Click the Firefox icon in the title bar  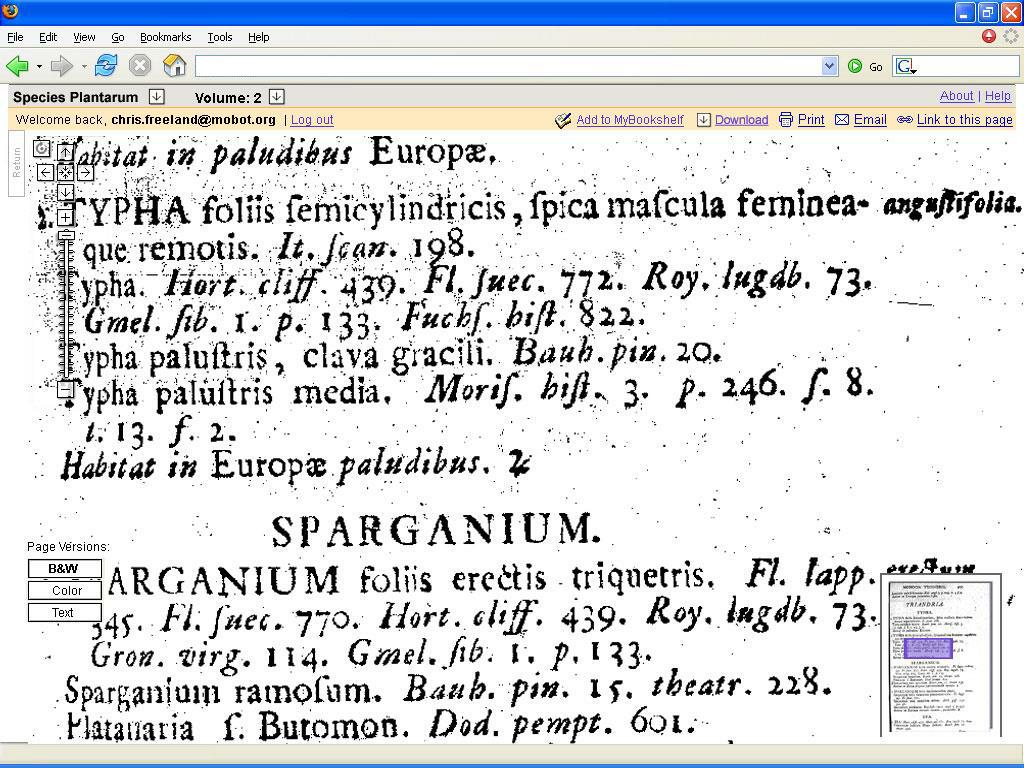[x=10, y=11]
